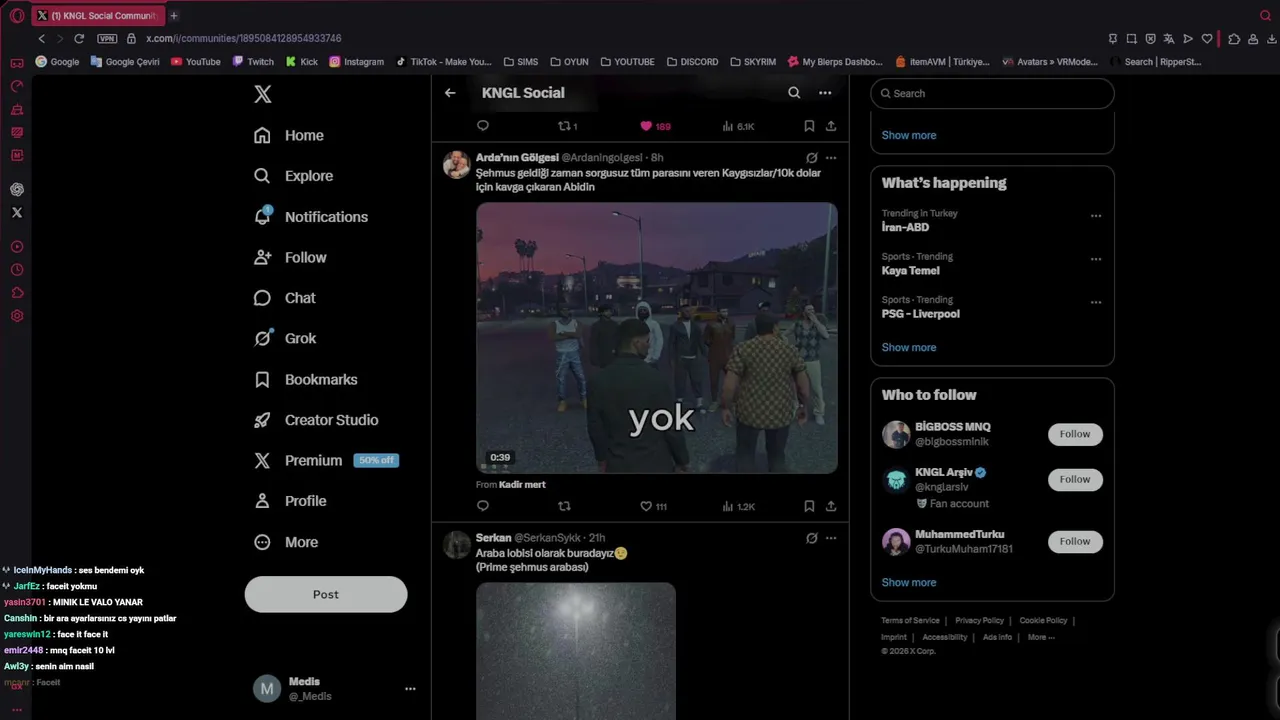Image resolution: width=1280 pixels, height=720 pixels.
Task: Open the DISCORD bookmarks folder
Action: pyautogui.click(x=692, y=61)
